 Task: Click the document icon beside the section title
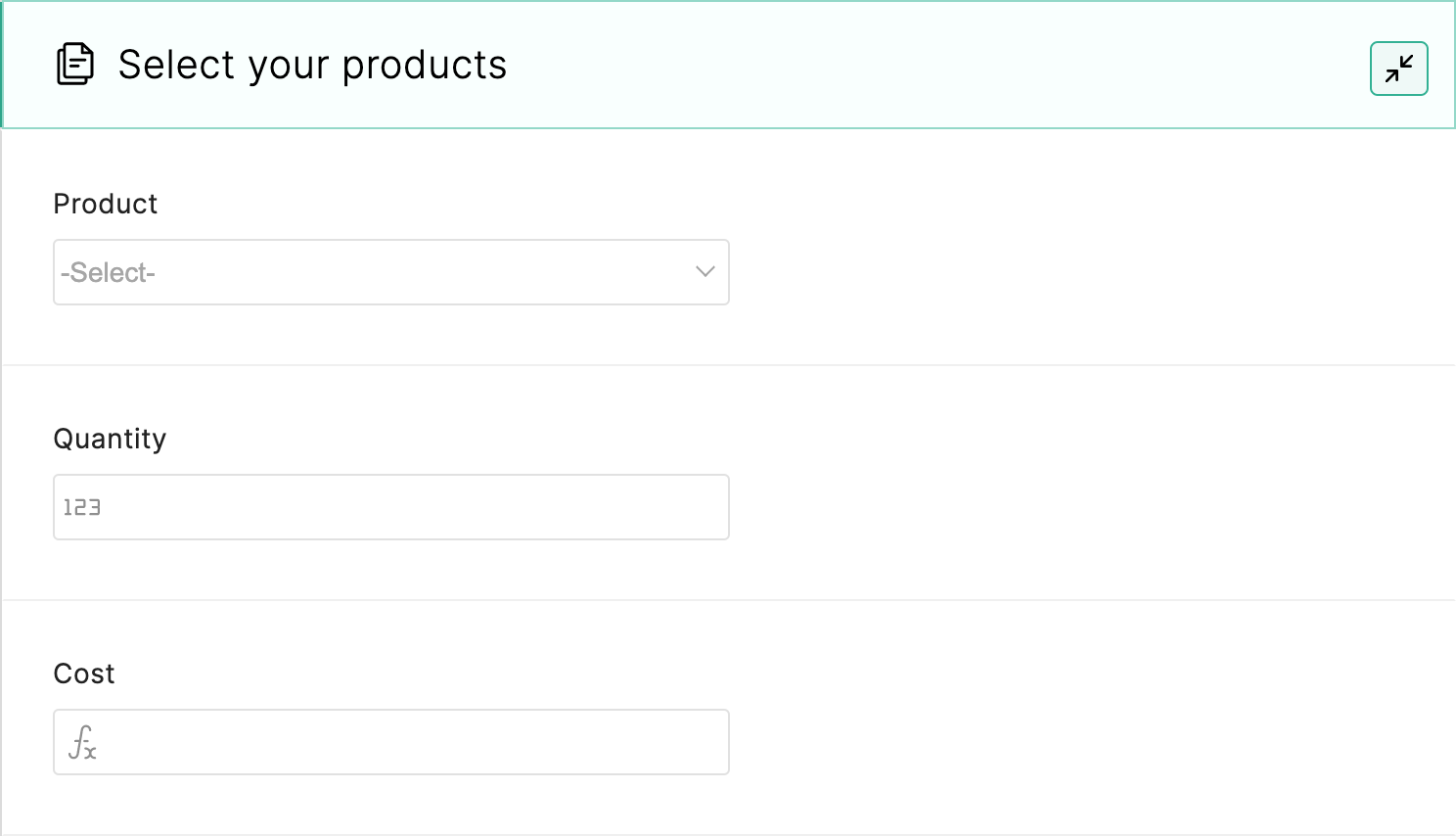(75, 65)
